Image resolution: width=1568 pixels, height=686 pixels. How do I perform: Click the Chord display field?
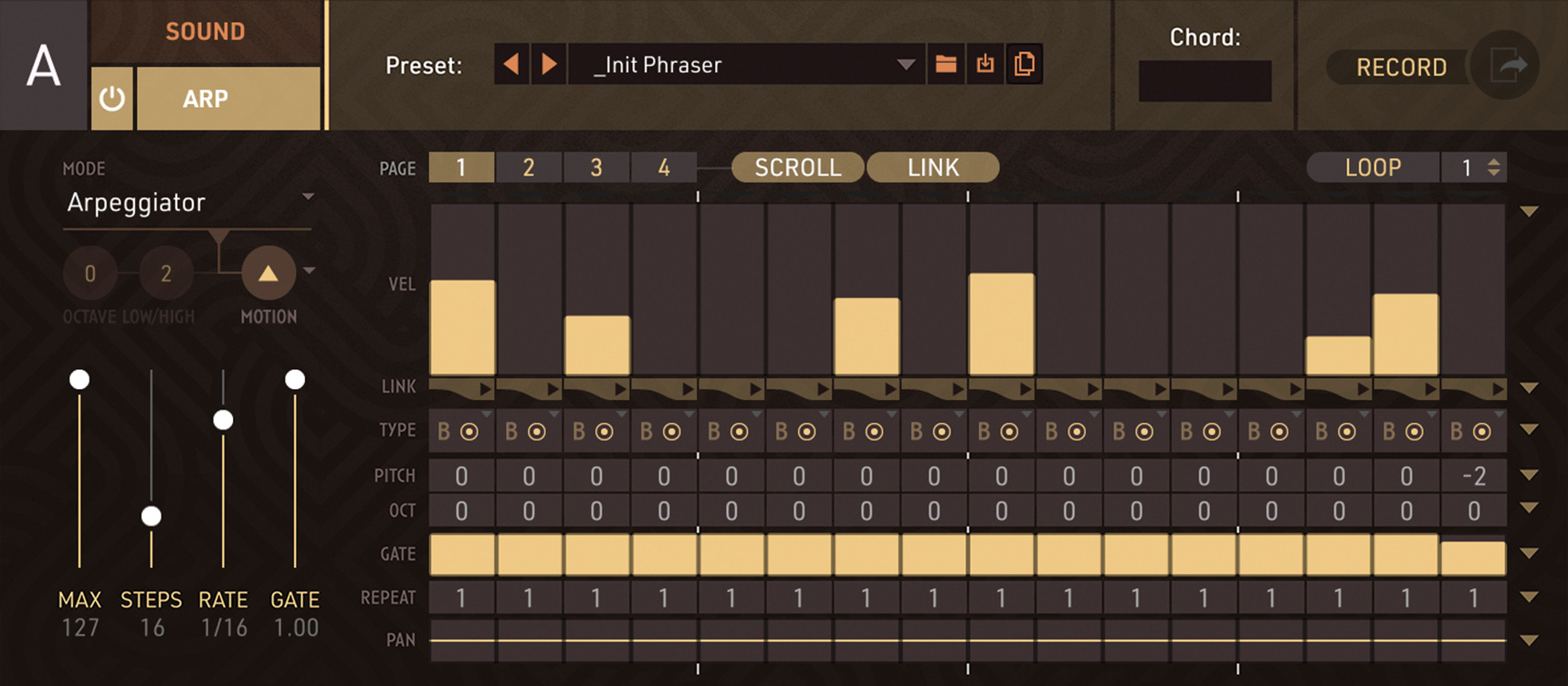pos(1205,80)
